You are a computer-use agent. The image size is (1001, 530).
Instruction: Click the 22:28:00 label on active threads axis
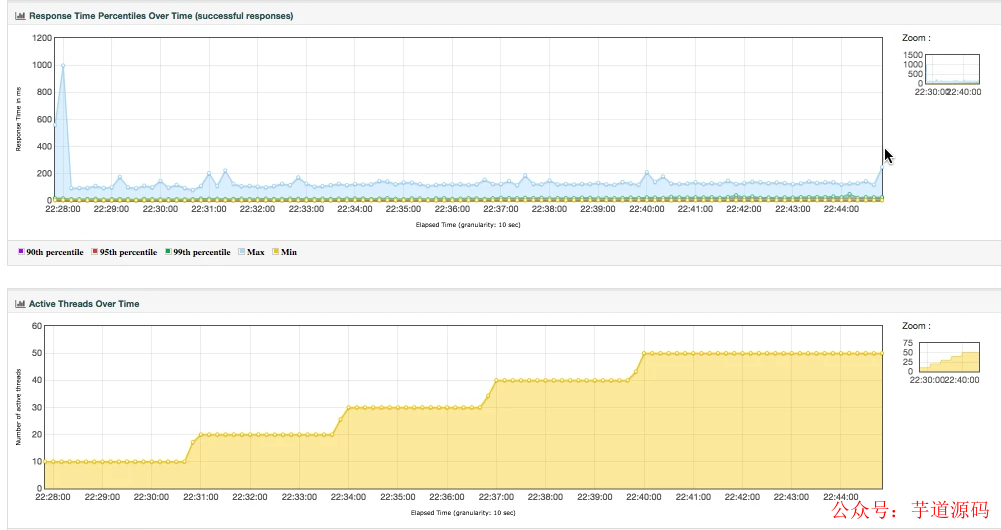(53, 497)
